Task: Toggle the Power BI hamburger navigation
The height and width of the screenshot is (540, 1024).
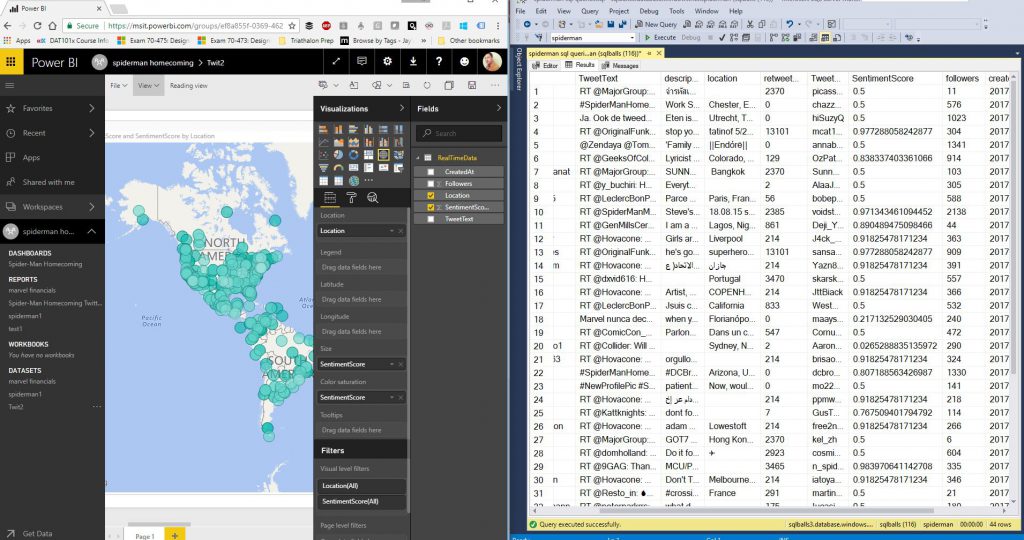Action: (10, 86)
